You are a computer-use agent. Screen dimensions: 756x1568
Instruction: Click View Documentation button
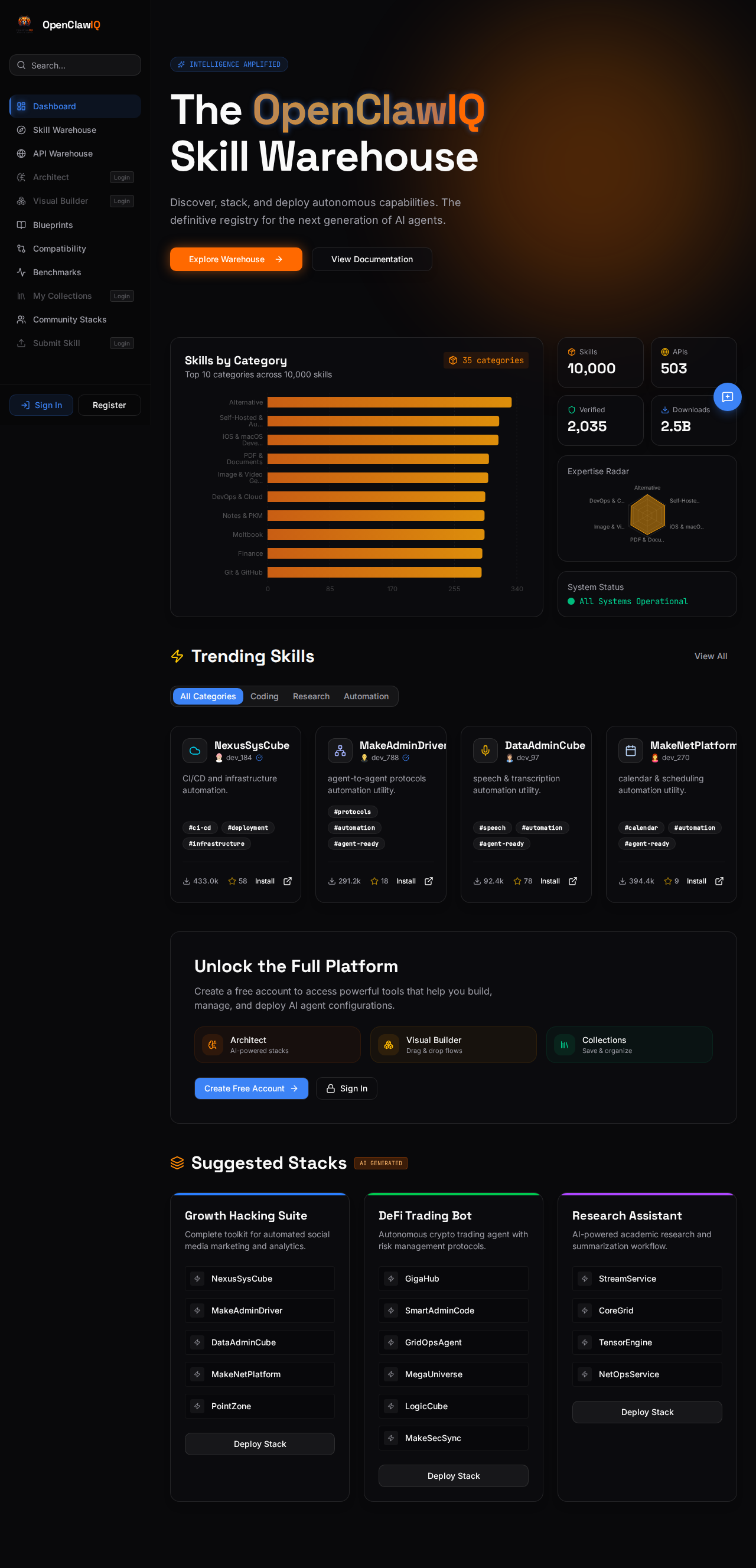point(372,259)
